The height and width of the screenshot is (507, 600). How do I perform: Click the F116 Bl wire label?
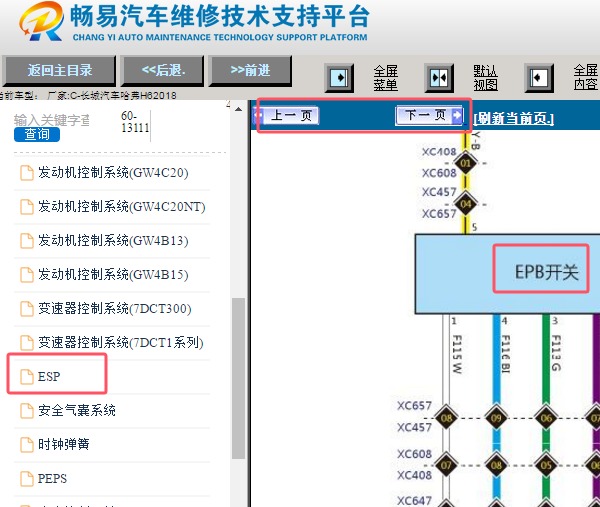click(x=506, y=354)
